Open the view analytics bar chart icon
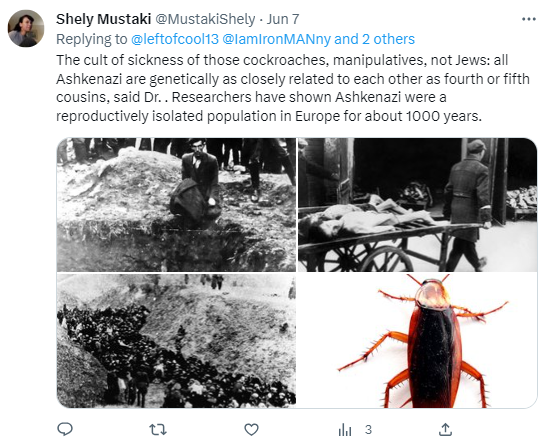This screenshot has height=441, width=542. tap(345, 430)
